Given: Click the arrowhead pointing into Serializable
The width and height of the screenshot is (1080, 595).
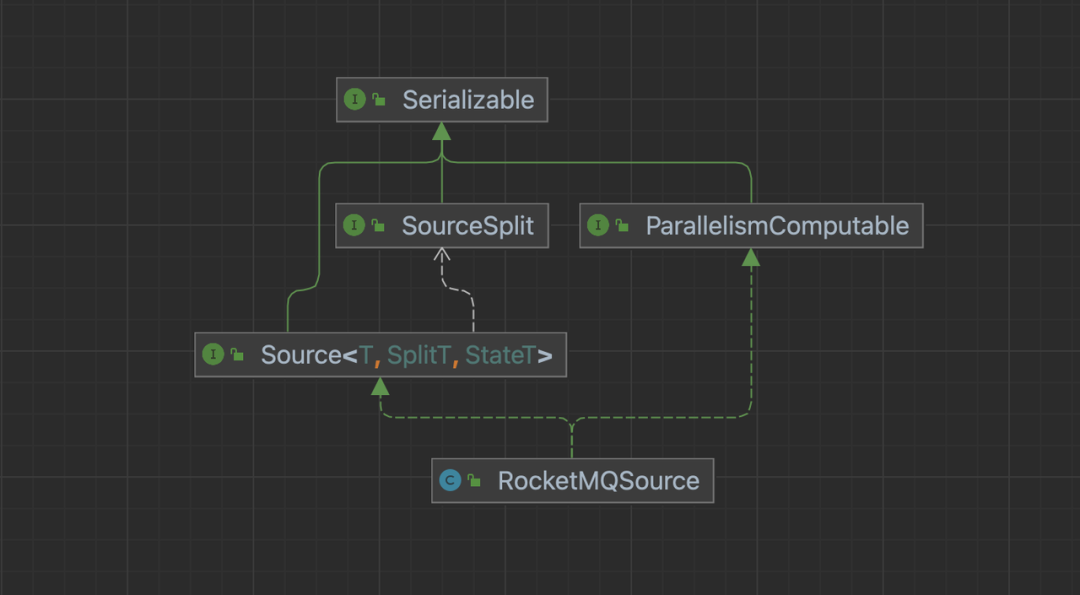Looking at the screenshot, I should pos(442,131).
